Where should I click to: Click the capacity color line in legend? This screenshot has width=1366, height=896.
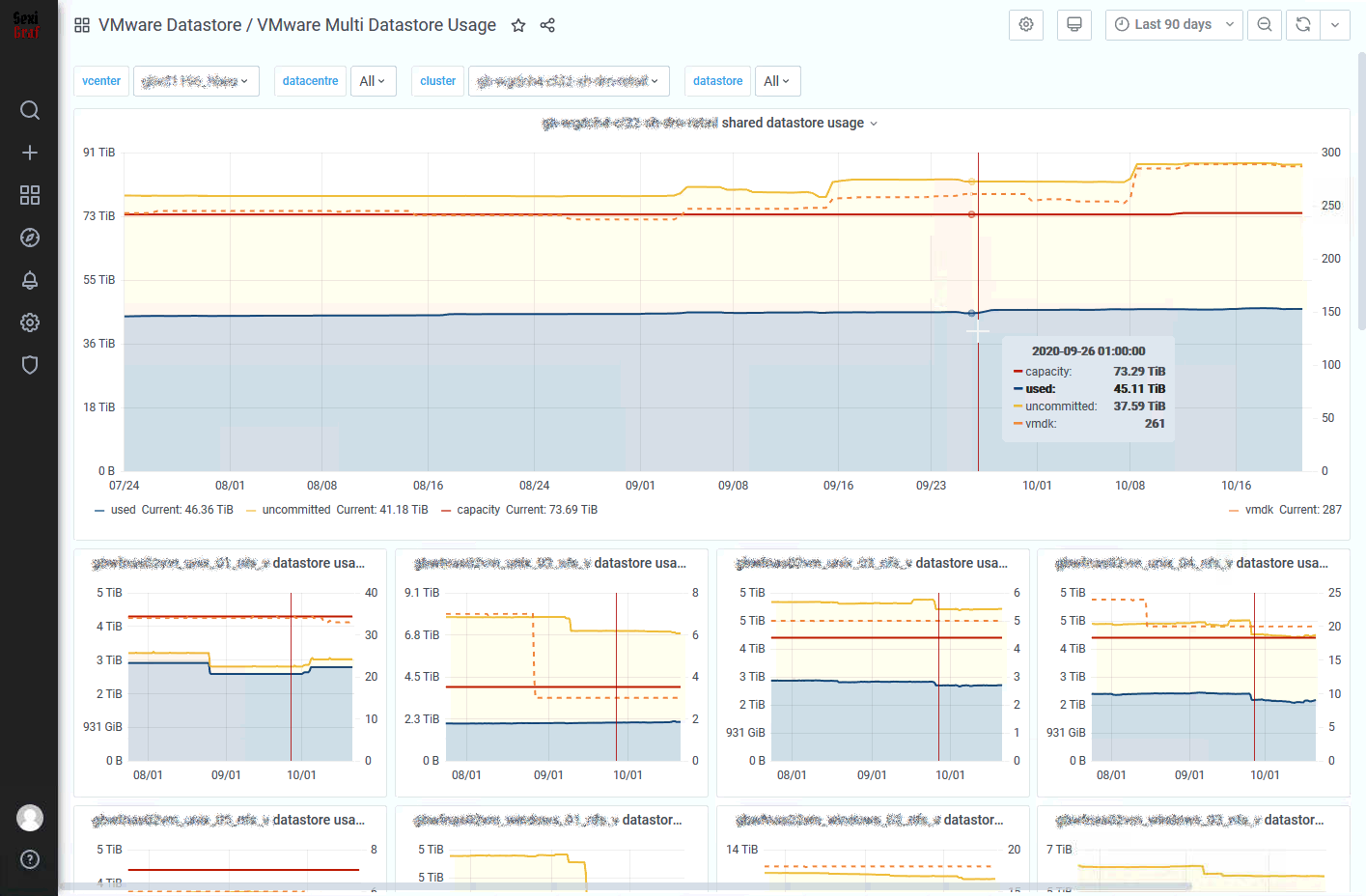tap(446, 511)
